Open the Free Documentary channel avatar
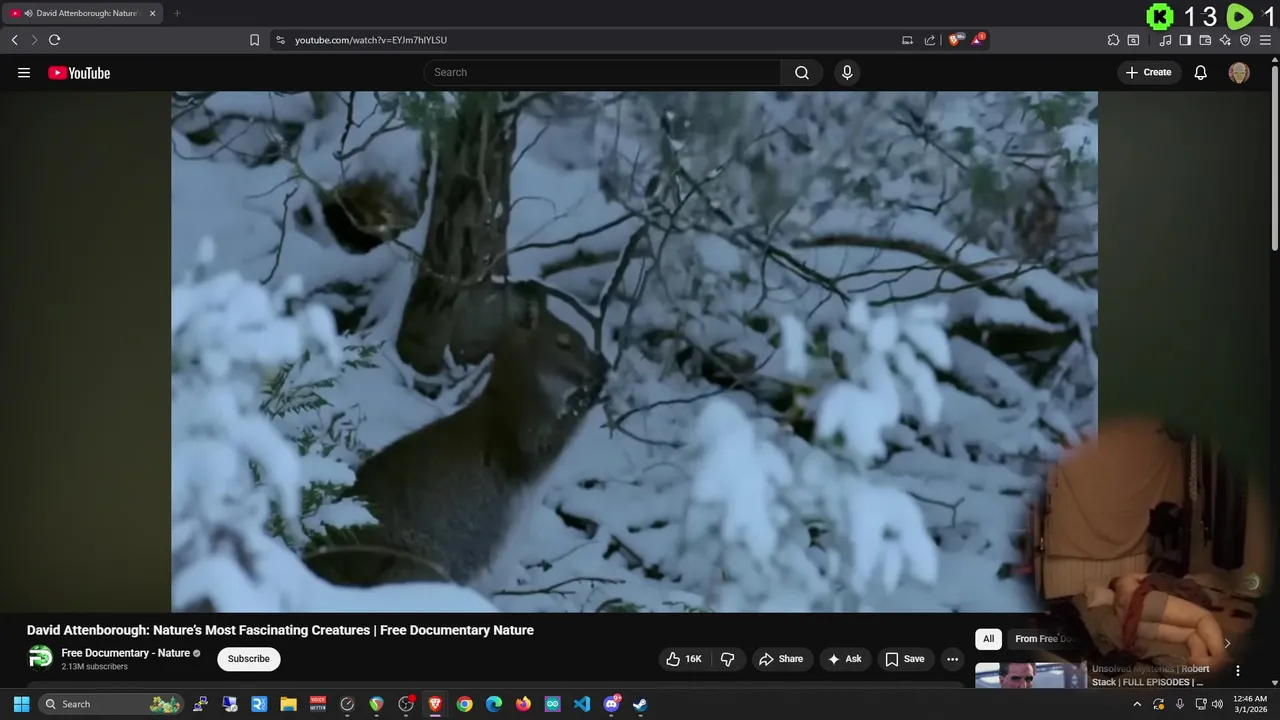This screenshot has width=1280, height=720. [40, 657]
